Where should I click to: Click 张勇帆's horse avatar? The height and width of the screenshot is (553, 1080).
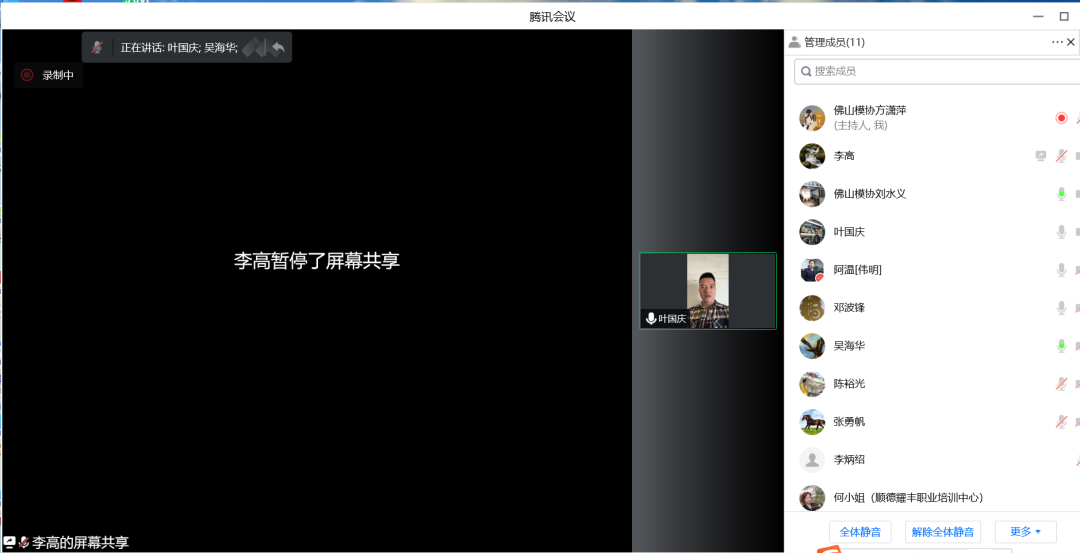(x=812, y=422)
